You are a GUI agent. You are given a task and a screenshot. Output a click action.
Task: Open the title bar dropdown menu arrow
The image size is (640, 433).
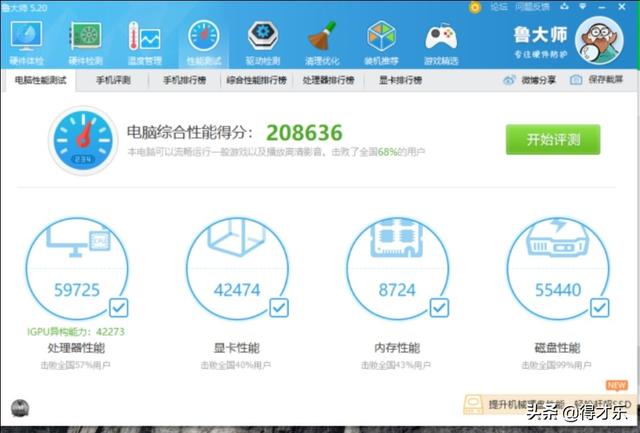pyautogui.click(x=583, y=6)
